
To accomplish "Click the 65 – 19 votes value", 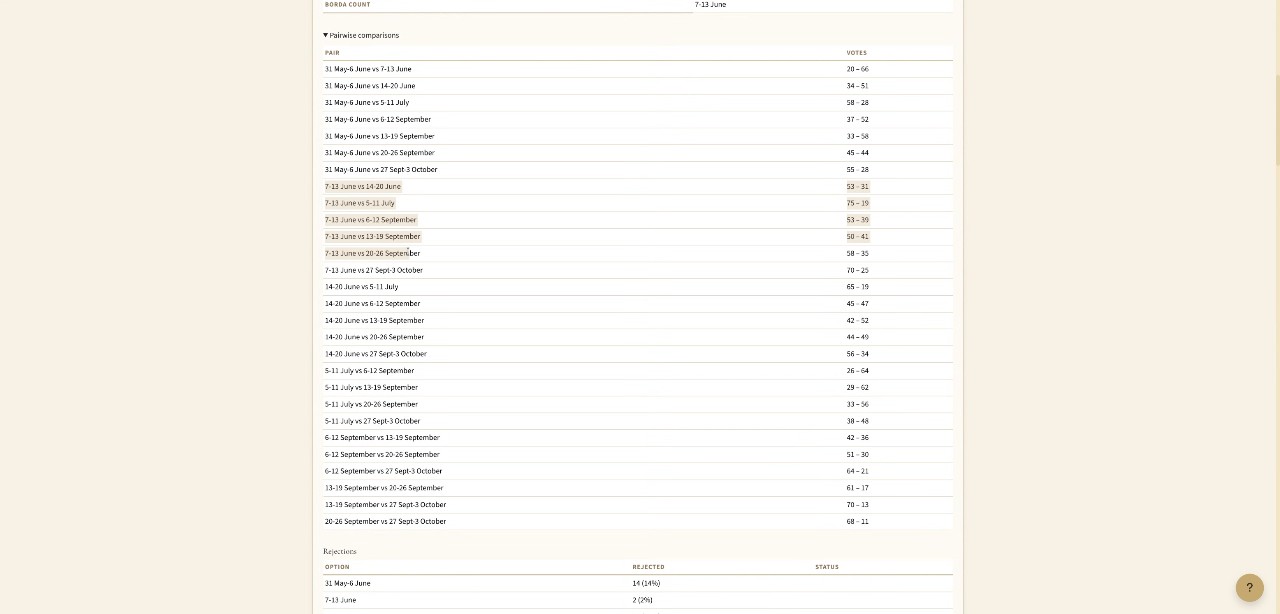I will click(857, 287).
